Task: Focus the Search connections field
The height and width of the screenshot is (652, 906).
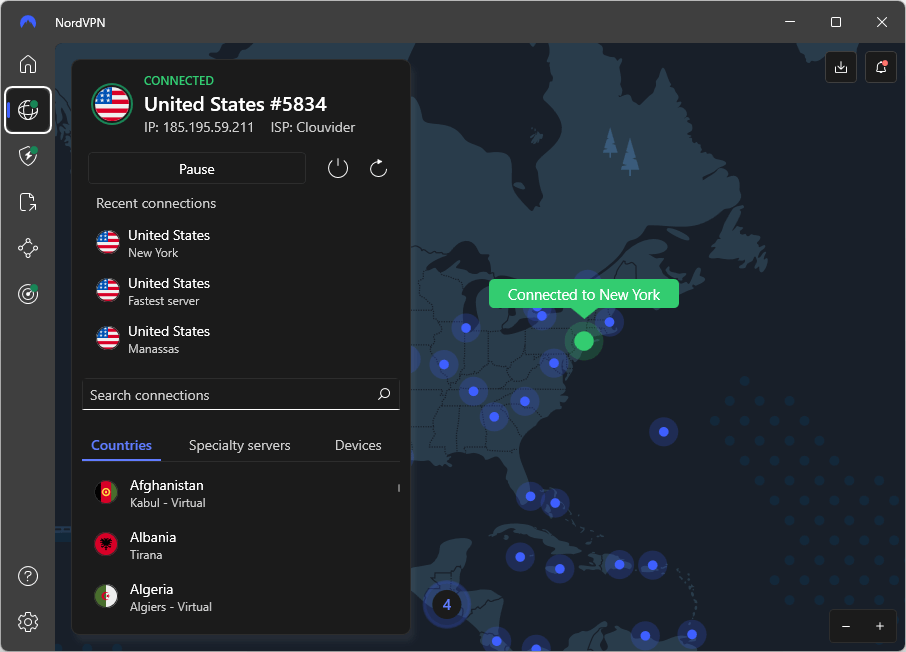Action: click(241, 395)
